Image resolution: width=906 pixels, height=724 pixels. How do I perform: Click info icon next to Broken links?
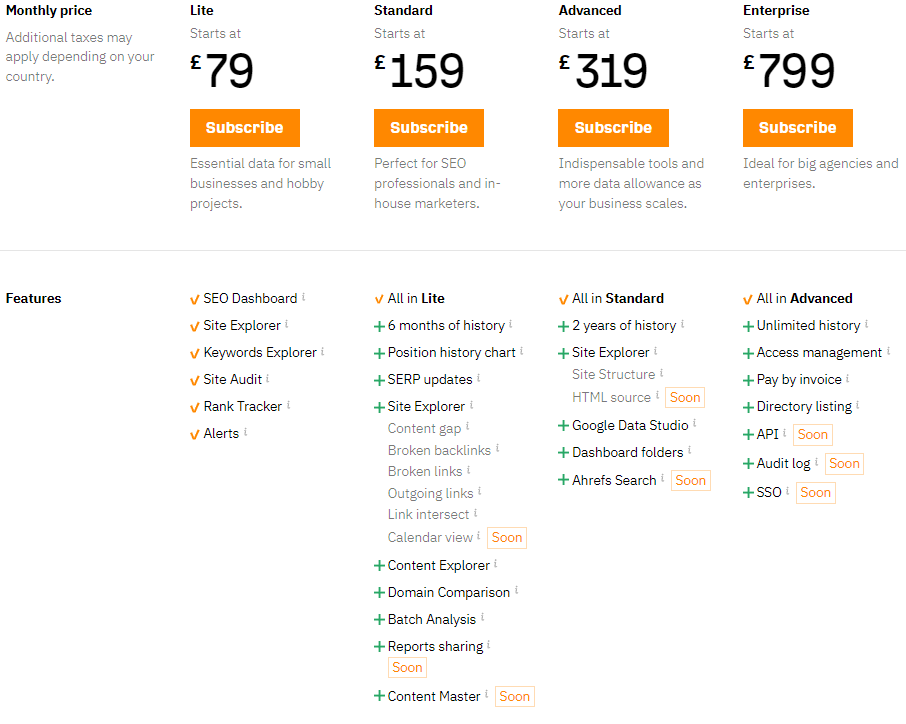[469, 470]
